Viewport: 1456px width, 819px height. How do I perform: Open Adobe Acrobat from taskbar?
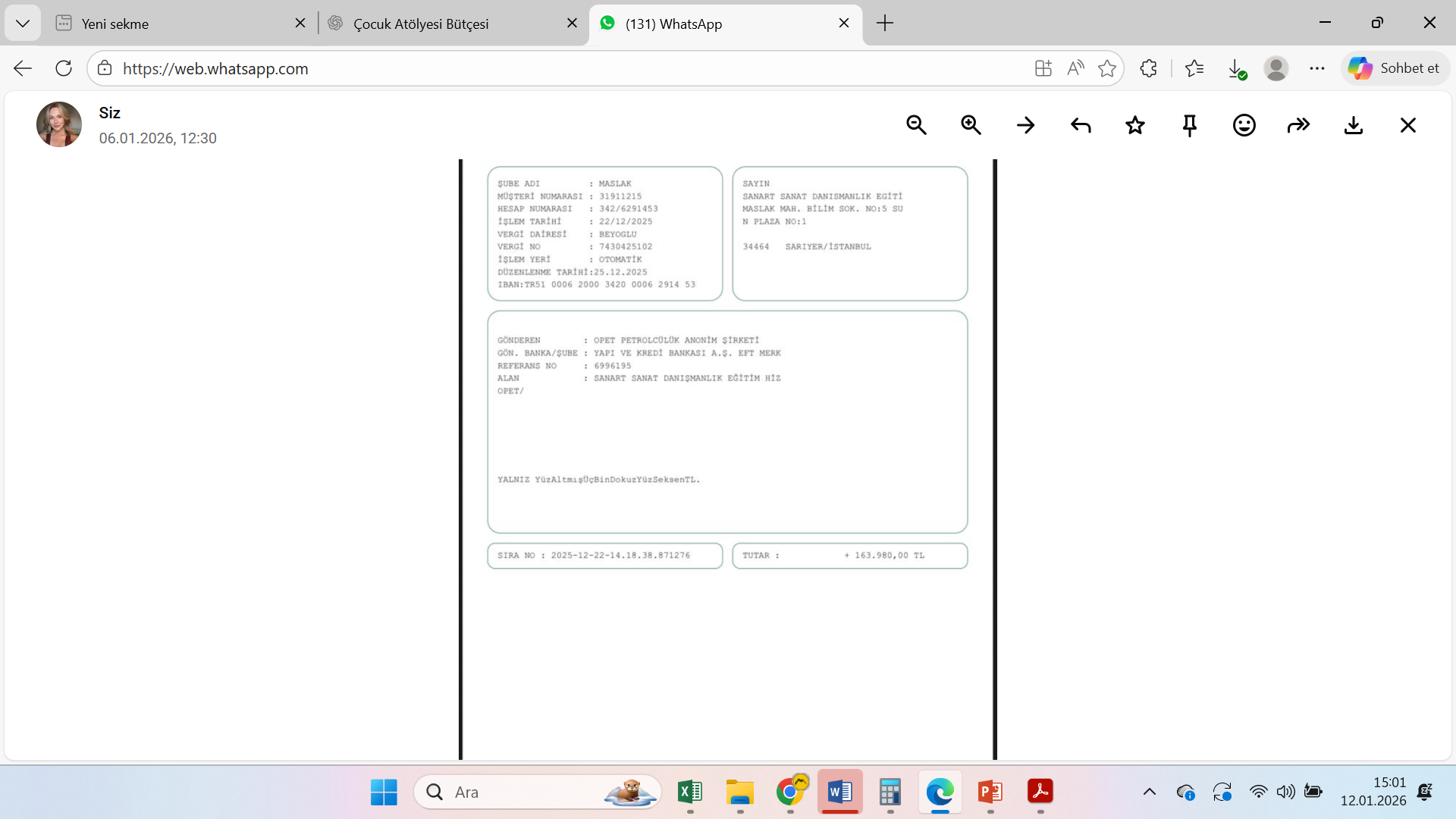[x=1040, y=792]
